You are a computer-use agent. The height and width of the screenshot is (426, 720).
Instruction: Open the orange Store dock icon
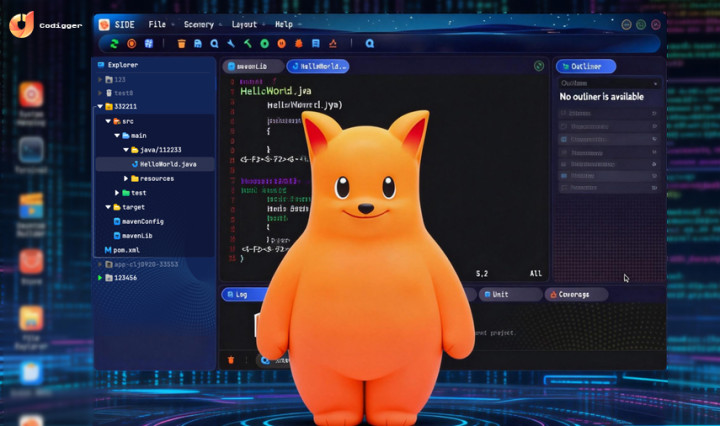point(31,262)
